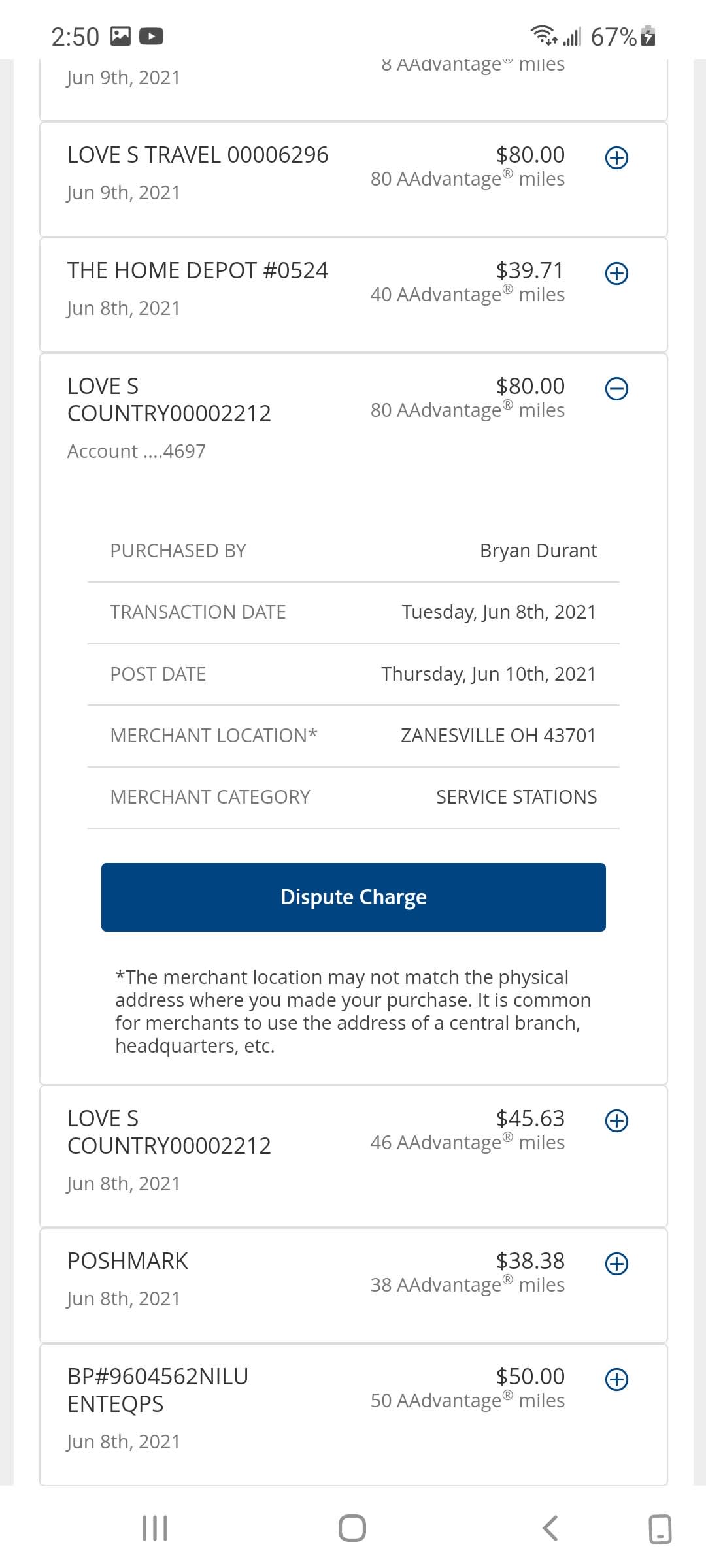Tap the SERVICE STATIONS merchant category value
706x1568 pixels.
click(516, 797)
